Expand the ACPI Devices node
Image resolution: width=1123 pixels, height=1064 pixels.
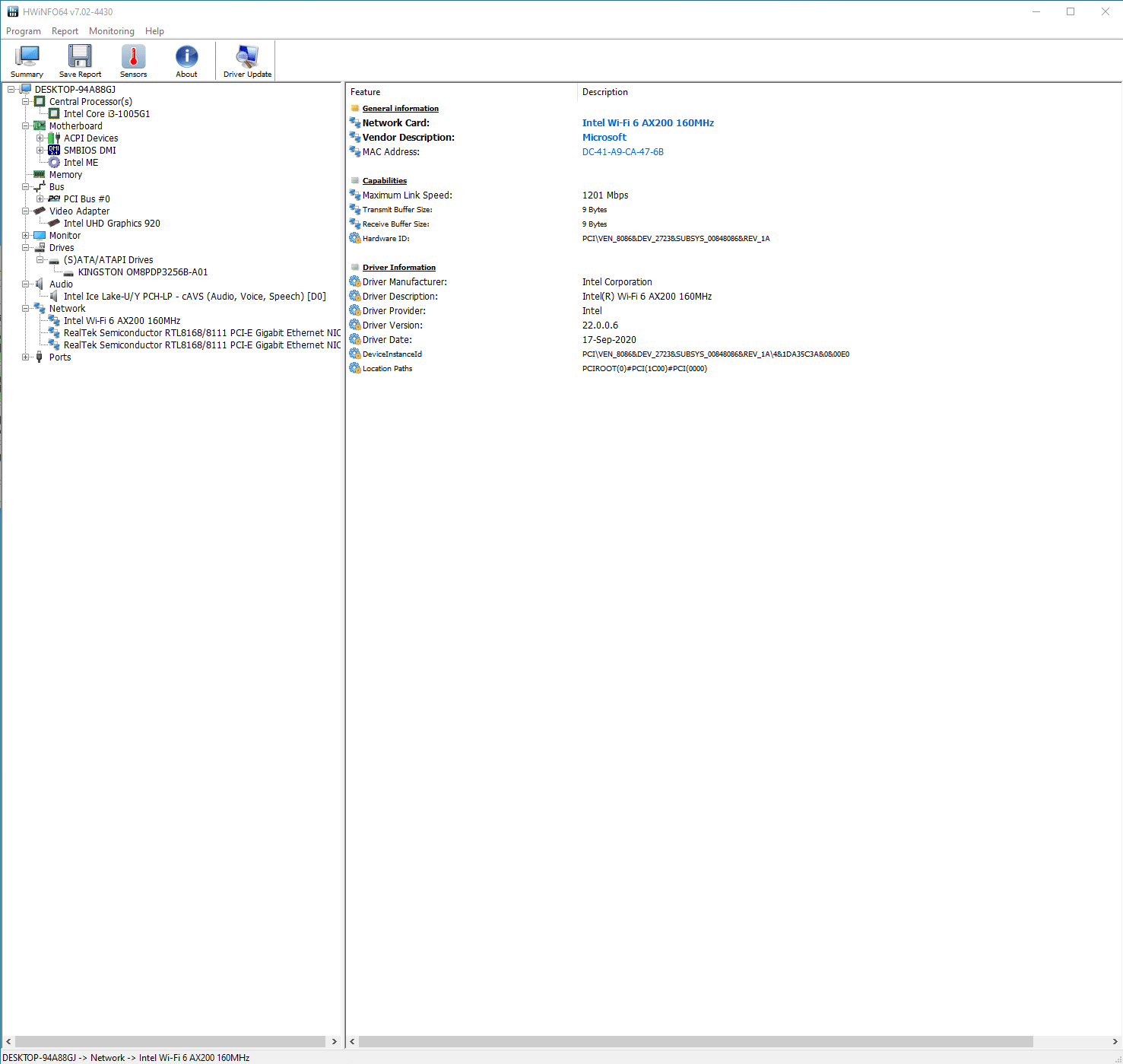(40, 138)
